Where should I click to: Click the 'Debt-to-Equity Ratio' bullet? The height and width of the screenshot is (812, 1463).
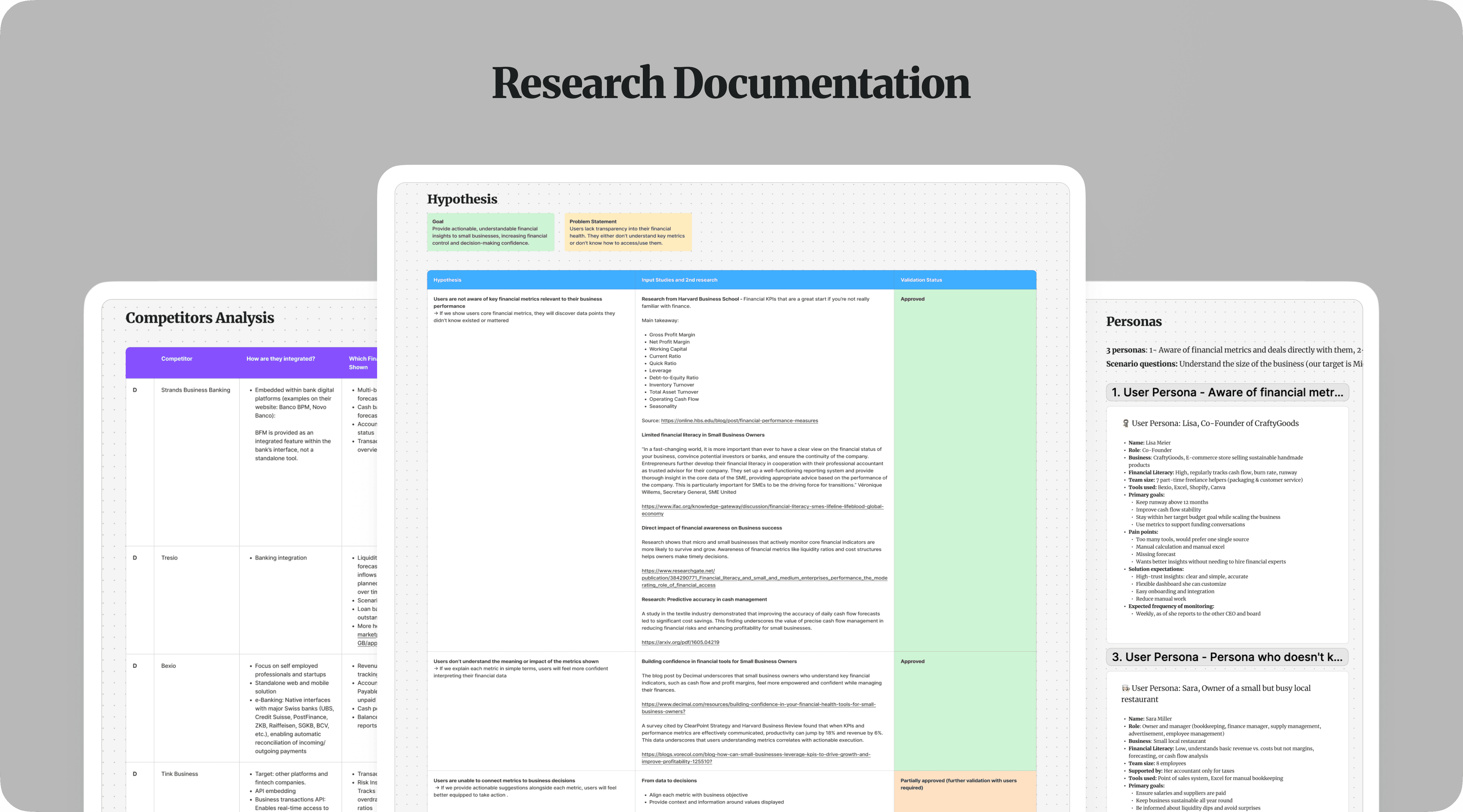click(x=674, y=378)
